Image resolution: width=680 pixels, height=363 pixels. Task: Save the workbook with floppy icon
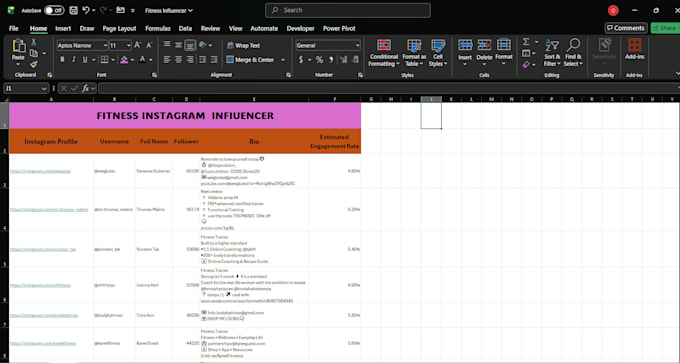73,10
